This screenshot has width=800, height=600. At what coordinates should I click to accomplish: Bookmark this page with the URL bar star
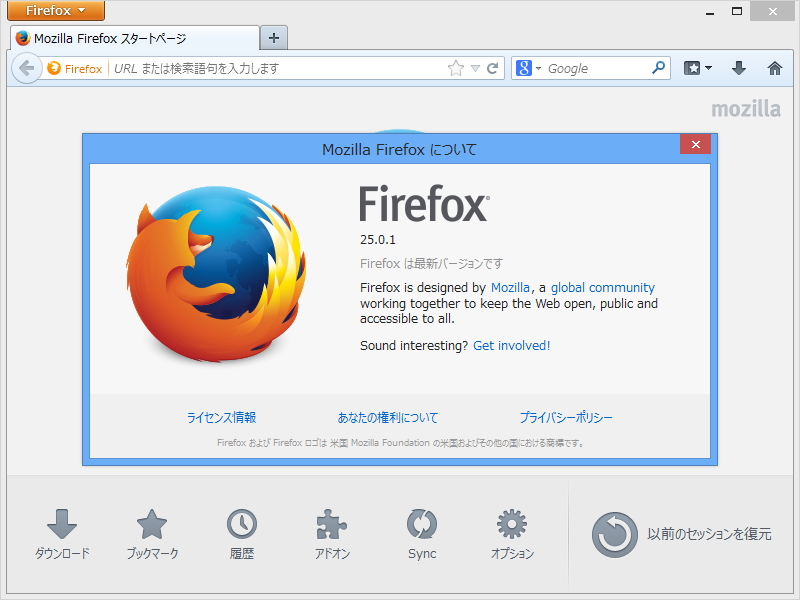pos(455,68)
